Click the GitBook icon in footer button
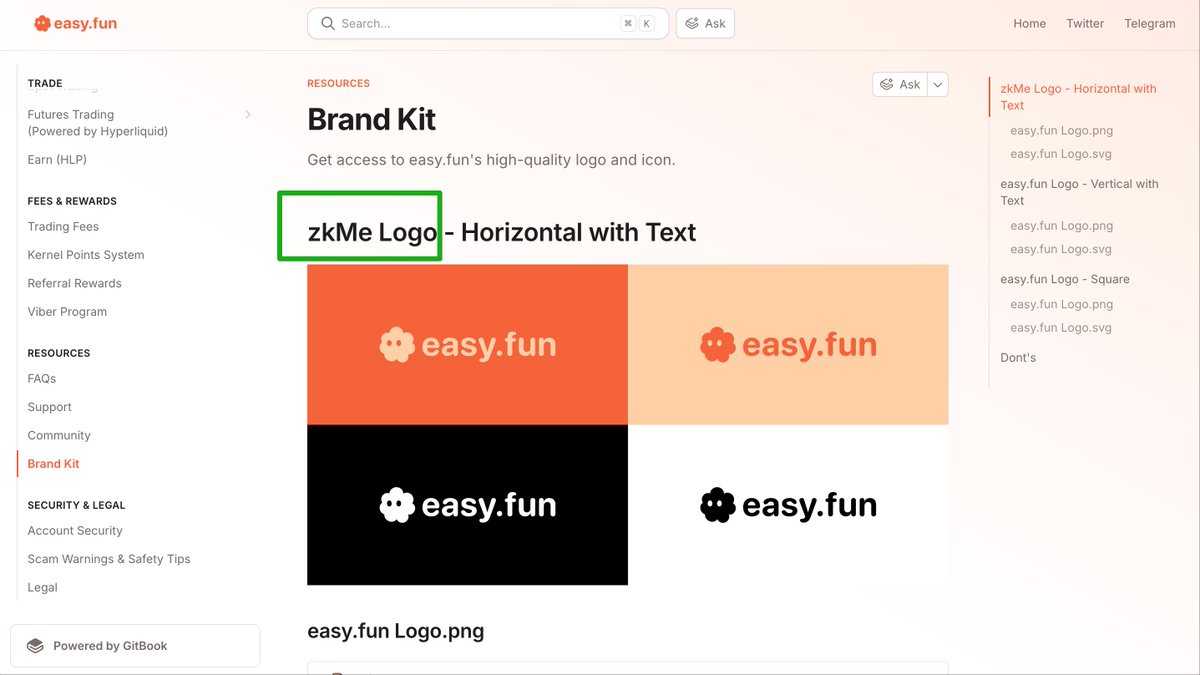 pos(35,646)
